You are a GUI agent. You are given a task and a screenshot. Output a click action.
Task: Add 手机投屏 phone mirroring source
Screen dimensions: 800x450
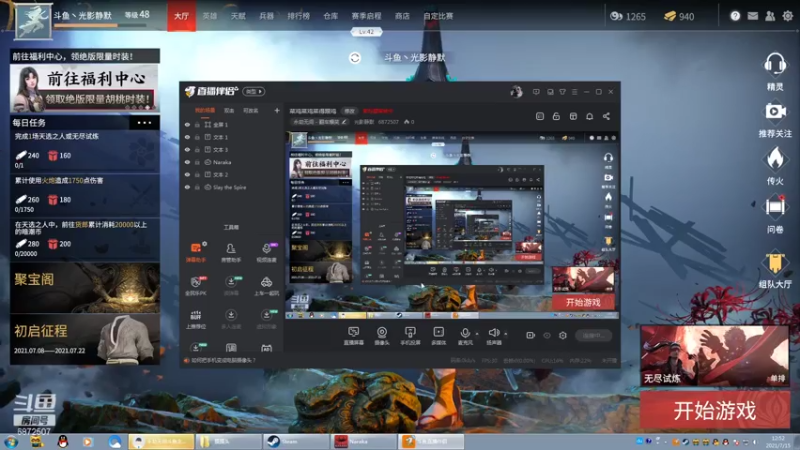coord(410,336)
